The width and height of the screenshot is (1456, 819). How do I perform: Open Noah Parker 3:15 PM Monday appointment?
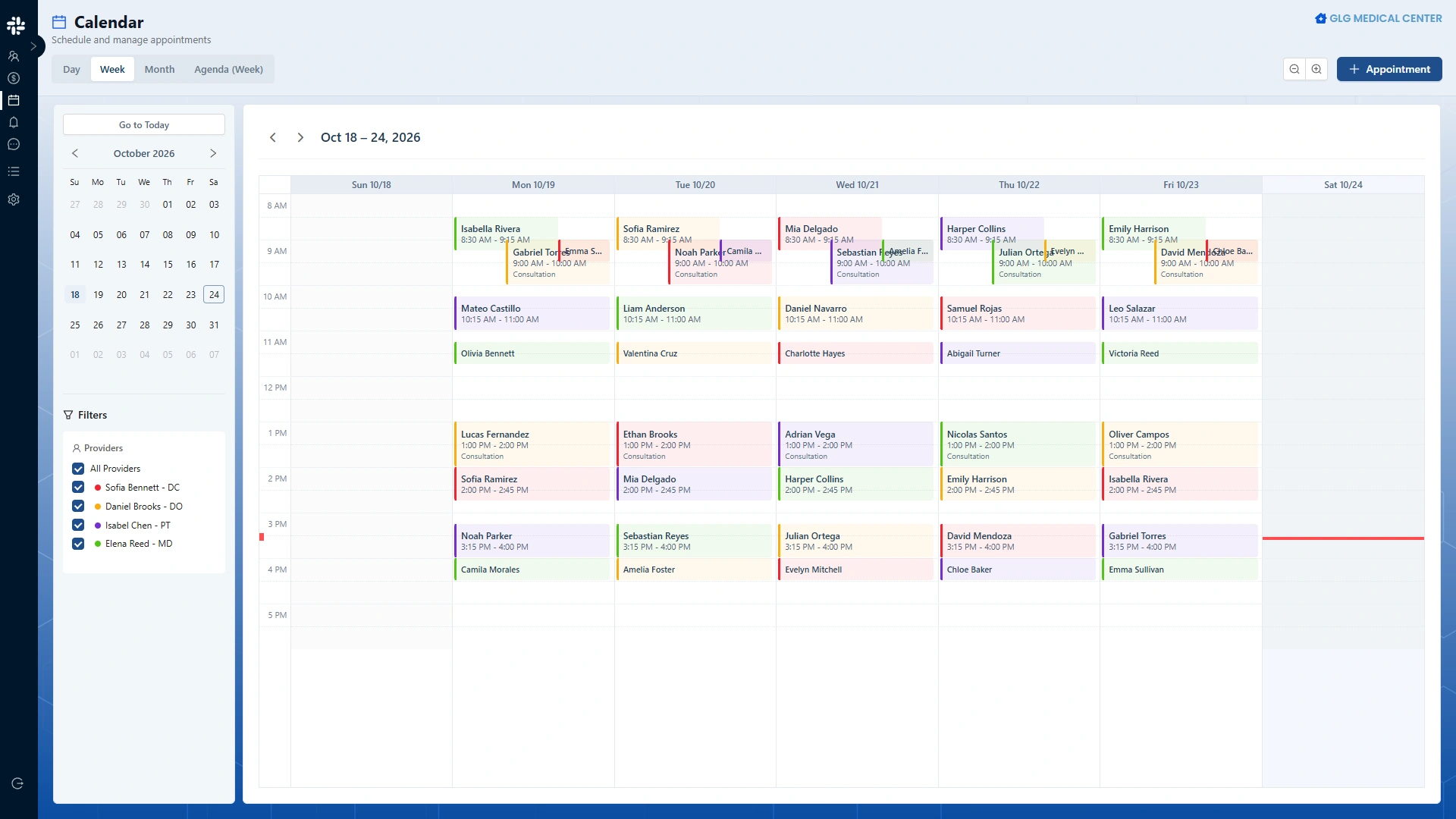tap(532, 541)
